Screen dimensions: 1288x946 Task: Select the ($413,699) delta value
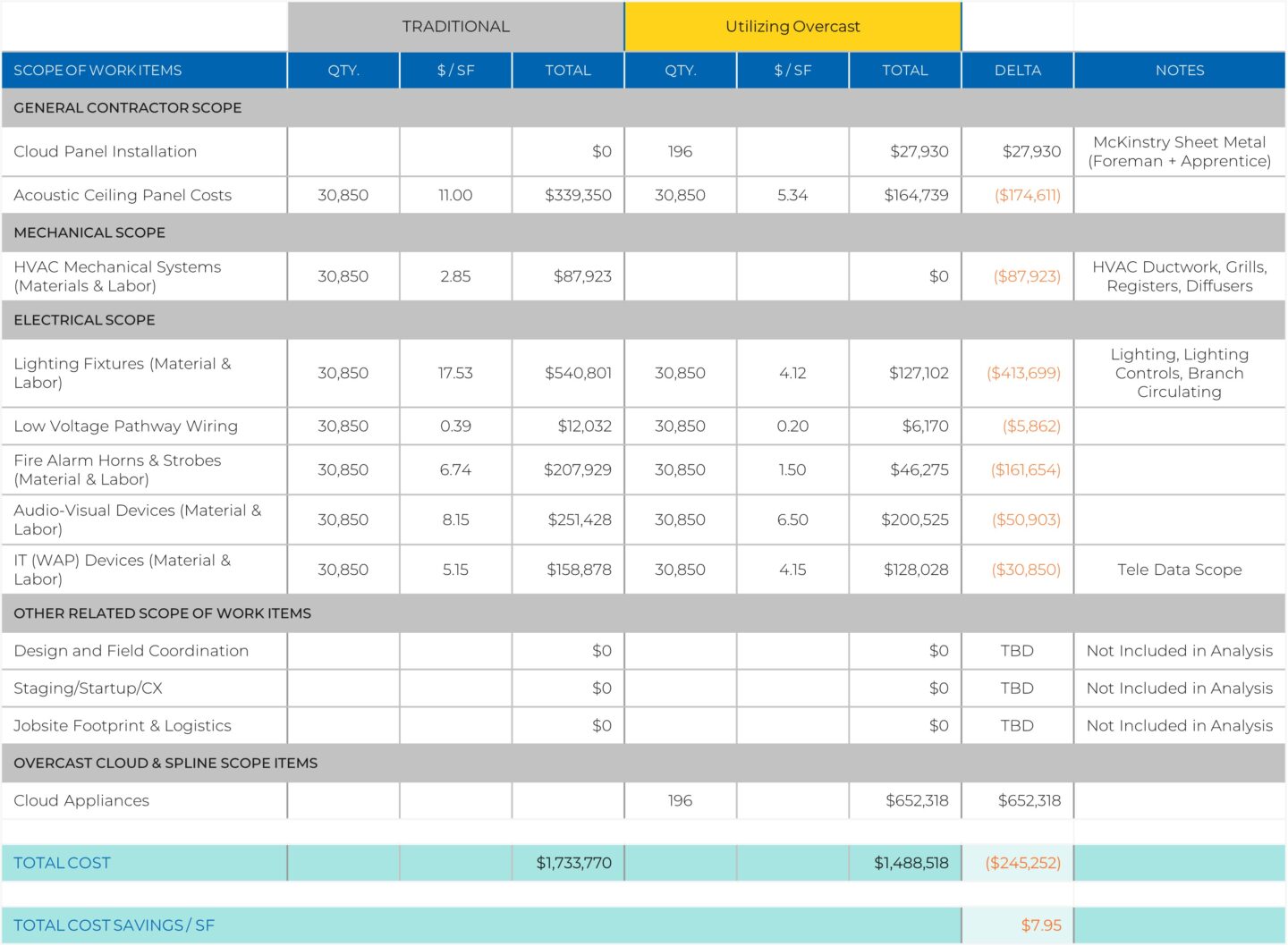coord(1023,374)
